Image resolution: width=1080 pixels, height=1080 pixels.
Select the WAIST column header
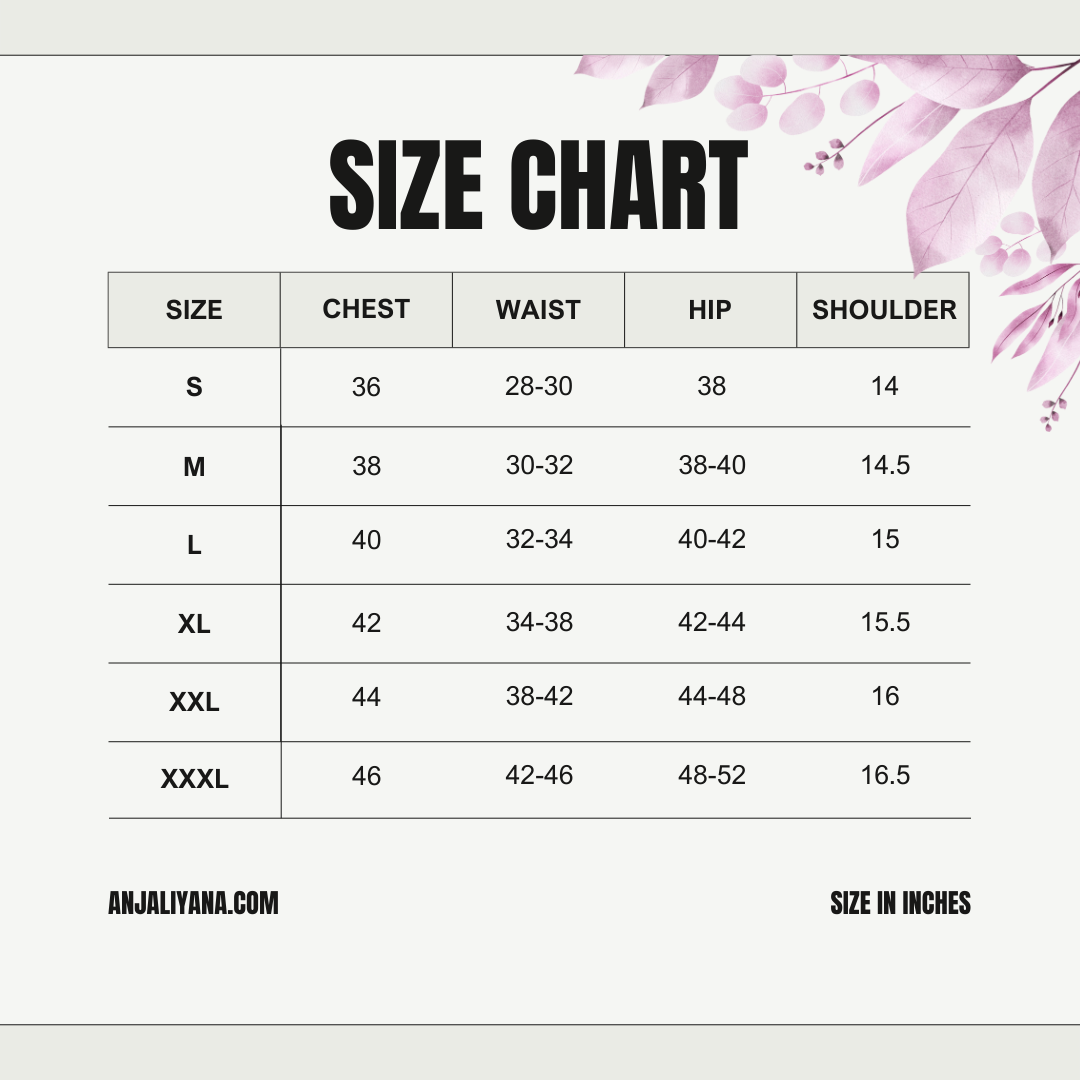[538, 310]
